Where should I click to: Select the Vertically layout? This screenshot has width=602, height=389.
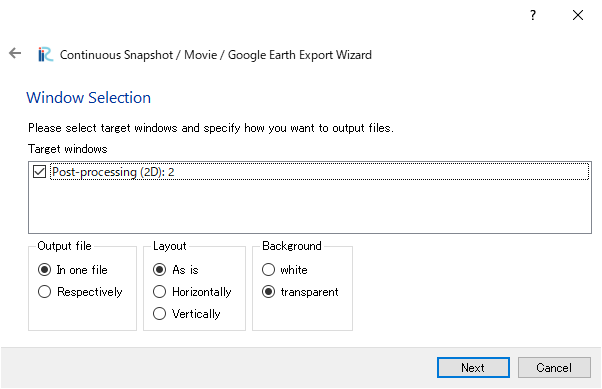pos(187,314)
